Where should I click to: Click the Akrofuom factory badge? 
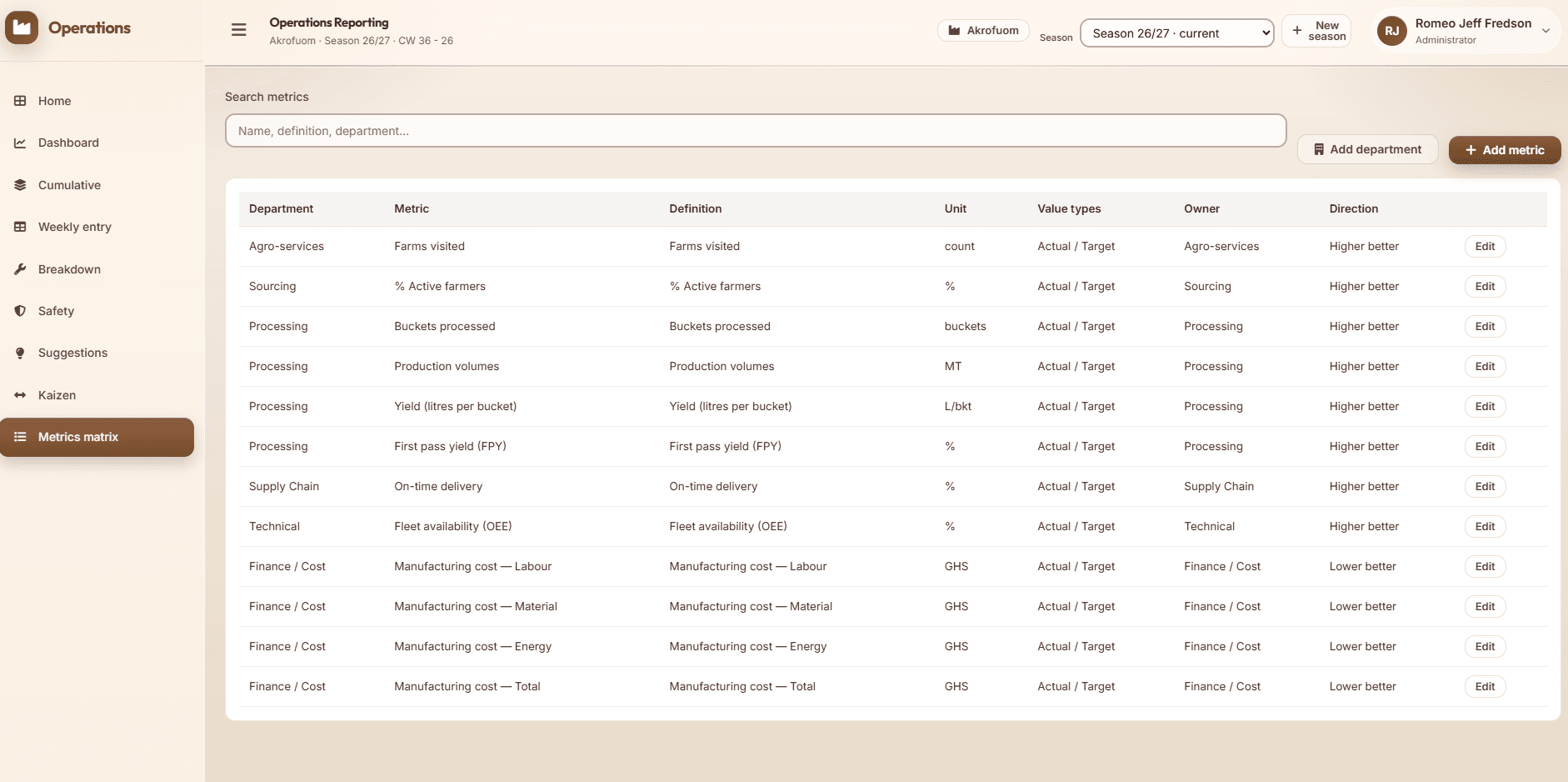[x=983, y=30]
